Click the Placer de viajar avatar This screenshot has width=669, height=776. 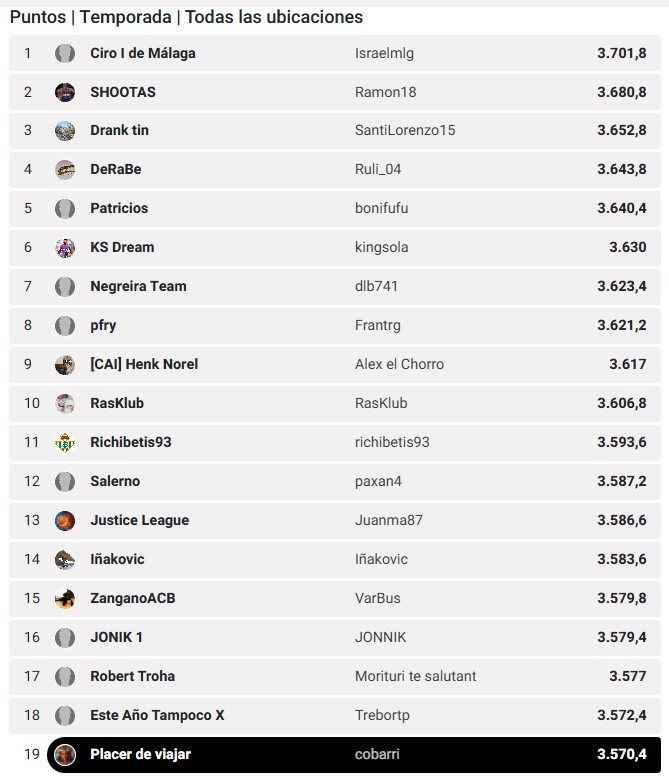click(x=65, y=754)
